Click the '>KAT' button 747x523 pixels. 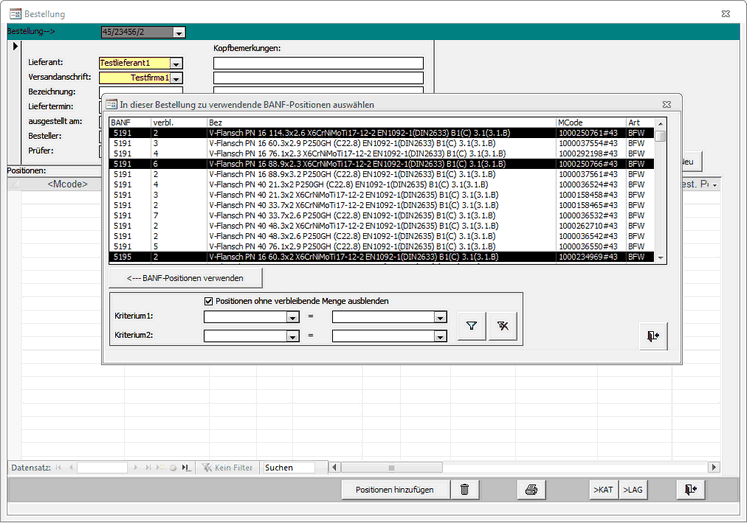point(603,489)
